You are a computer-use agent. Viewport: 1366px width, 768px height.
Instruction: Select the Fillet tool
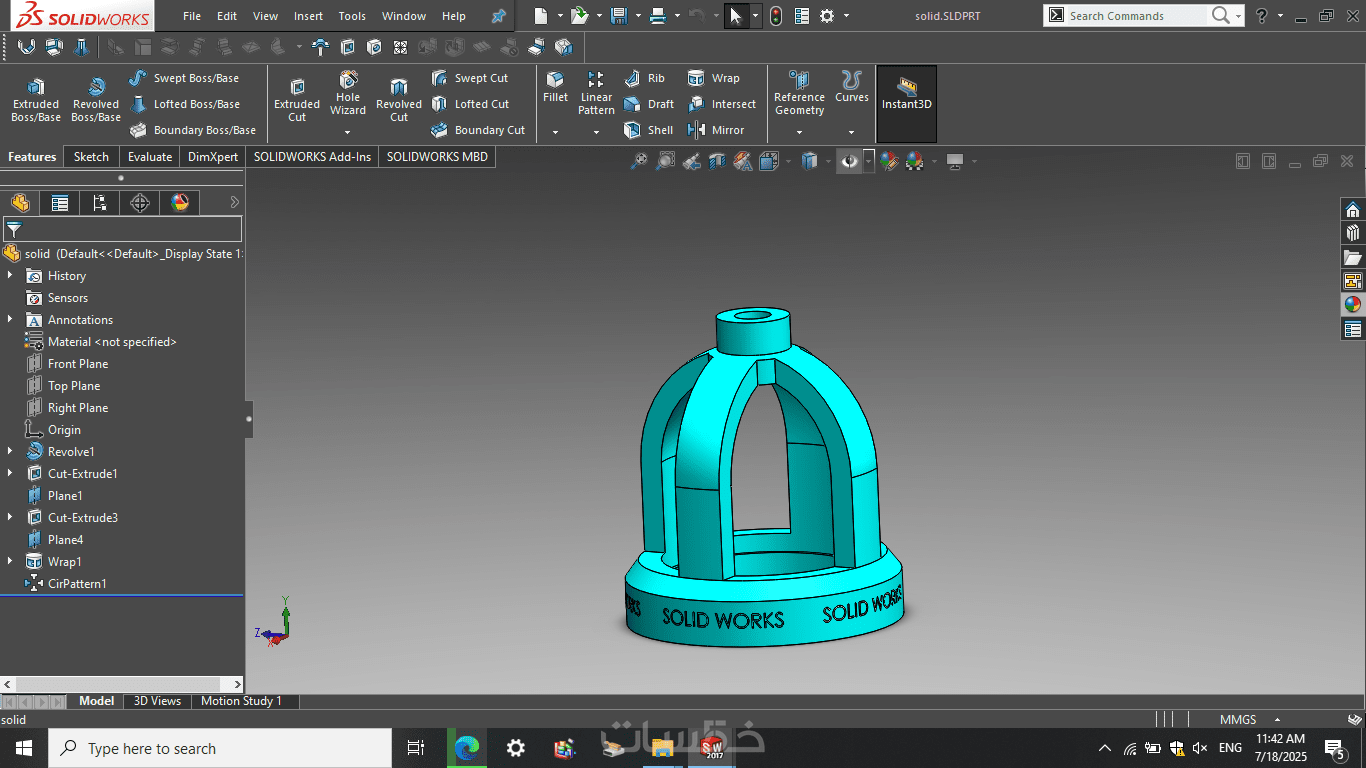pyautogui.click(x=555, y=87)
